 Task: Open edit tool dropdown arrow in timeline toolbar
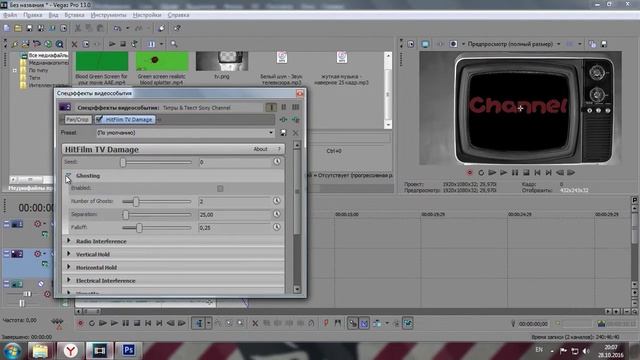coord(209,323)
